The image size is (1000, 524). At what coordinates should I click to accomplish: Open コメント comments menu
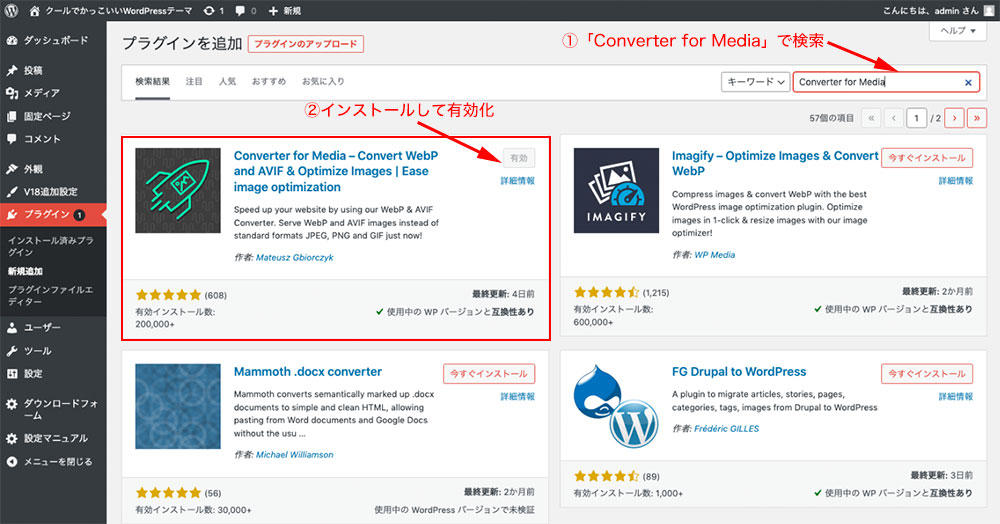53,139
